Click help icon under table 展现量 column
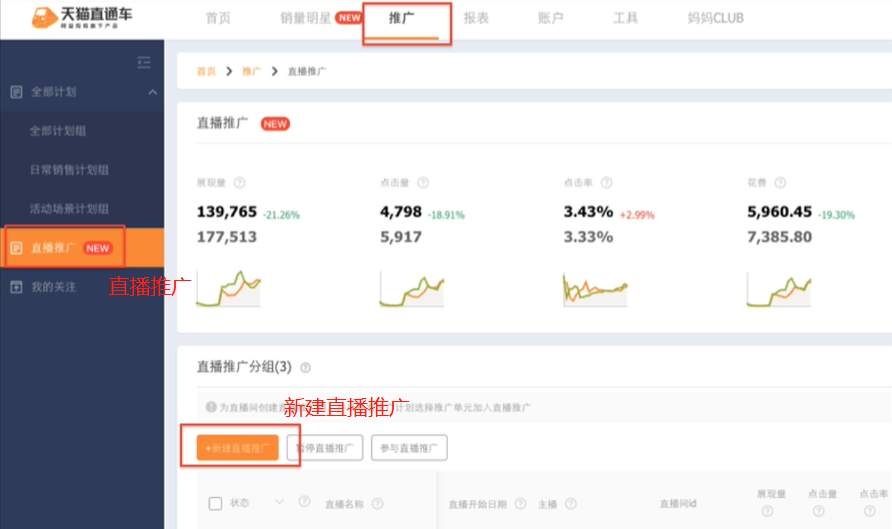The height and width of the screenshot is (529, 892). click(x=767, y=511)
